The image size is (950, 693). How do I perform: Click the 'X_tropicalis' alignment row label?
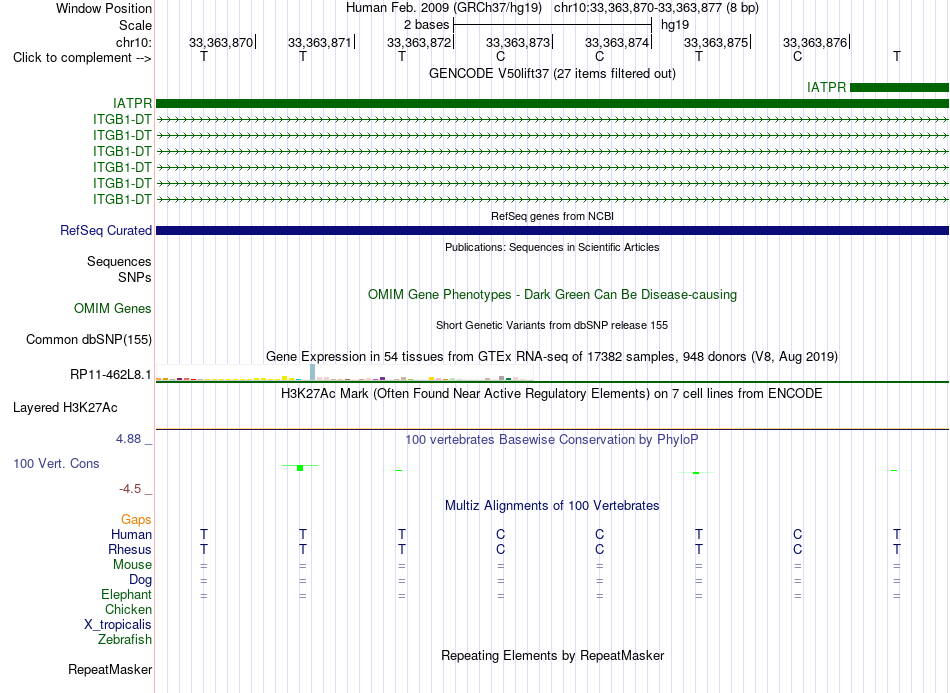[118, 625]
